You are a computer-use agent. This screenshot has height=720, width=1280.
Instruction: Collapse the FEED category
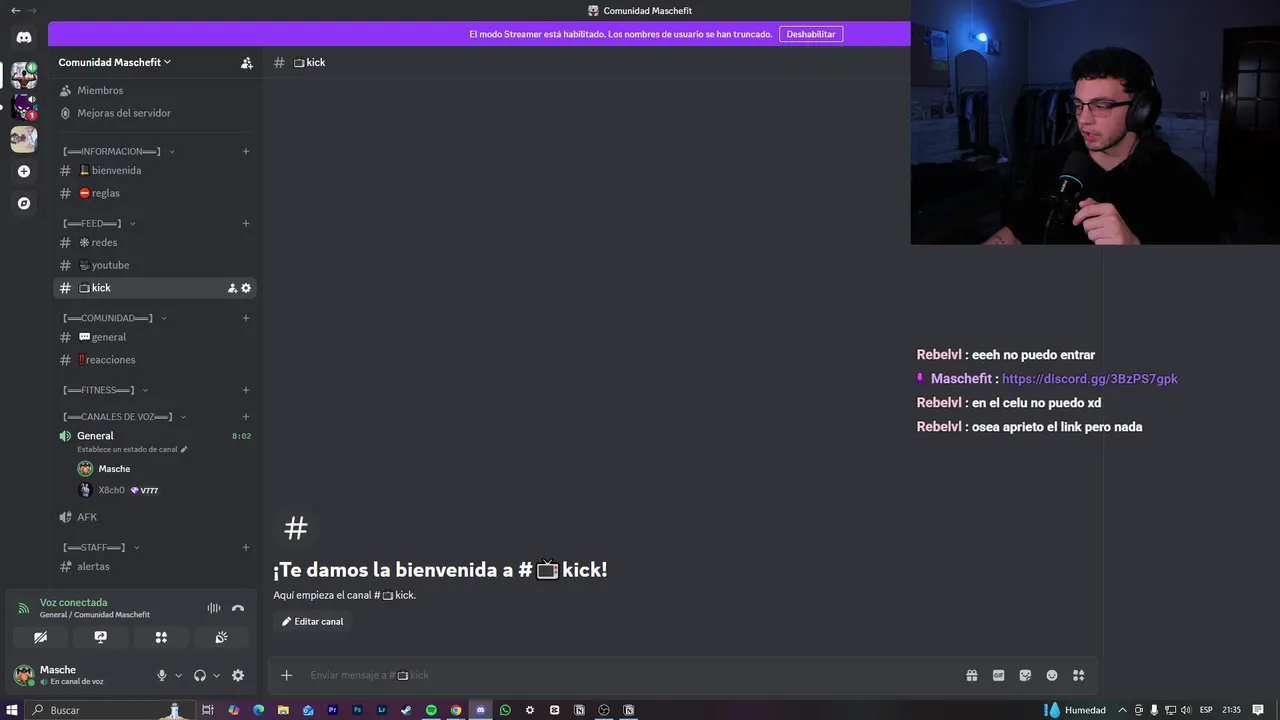(99, 223)
